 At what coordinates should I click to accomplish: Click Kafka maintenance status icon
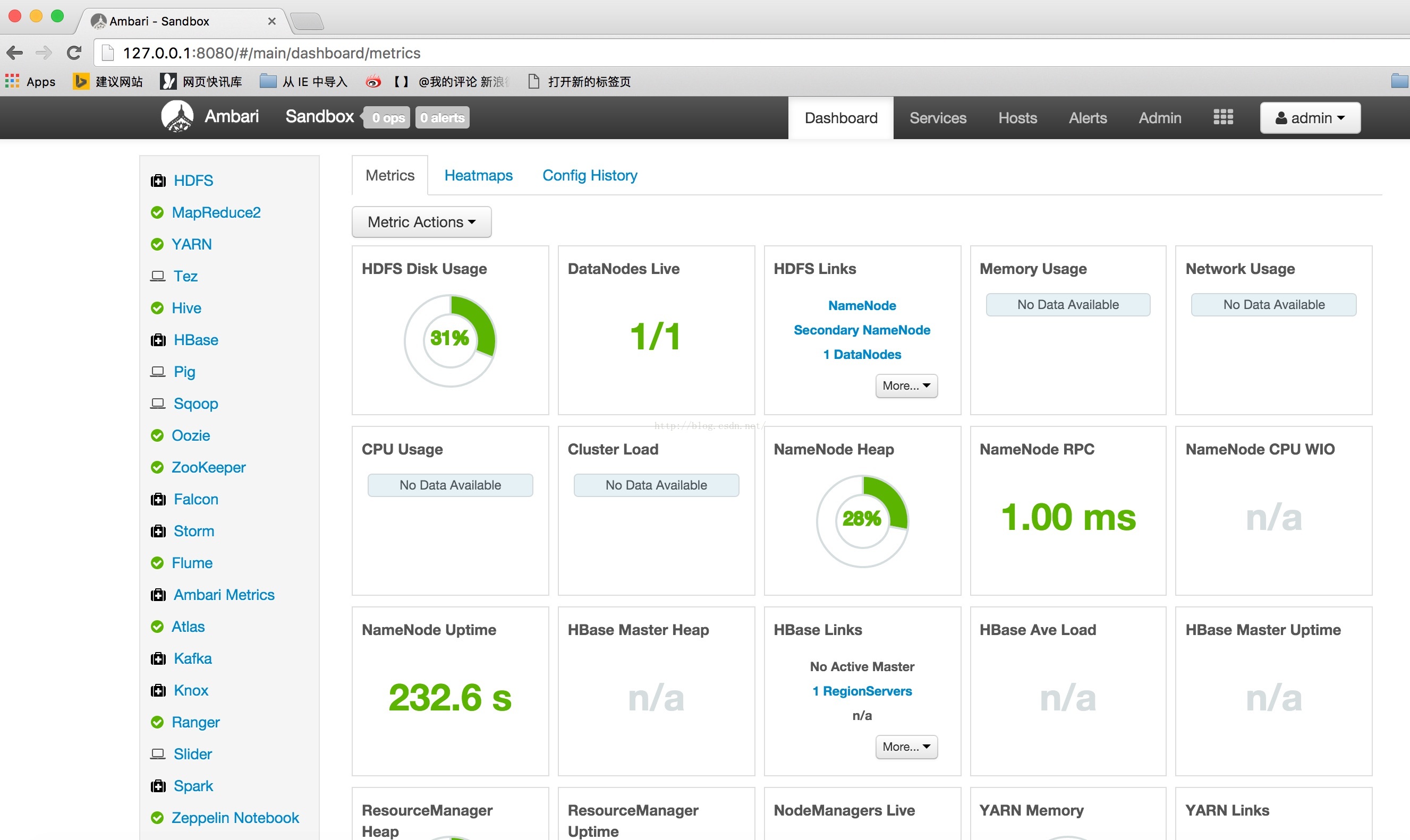[x=158, y=659]
